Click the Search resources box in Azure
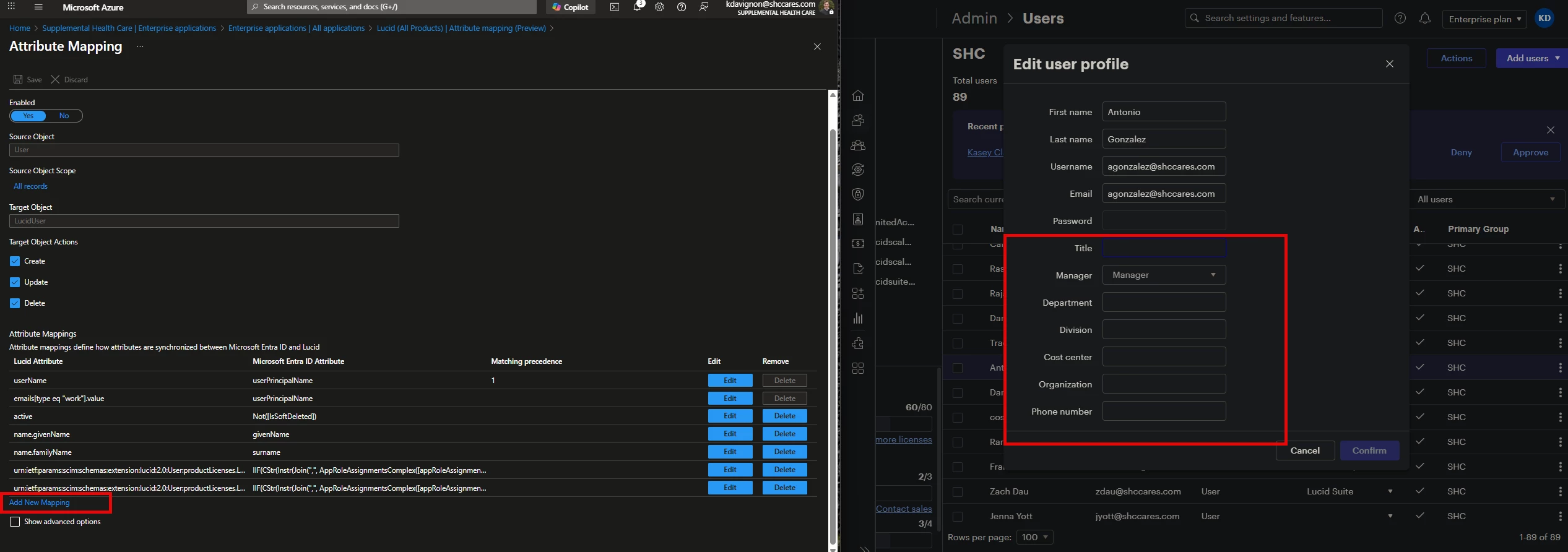This screenshot has width=1568, height=552. click(x=392, y=7)
